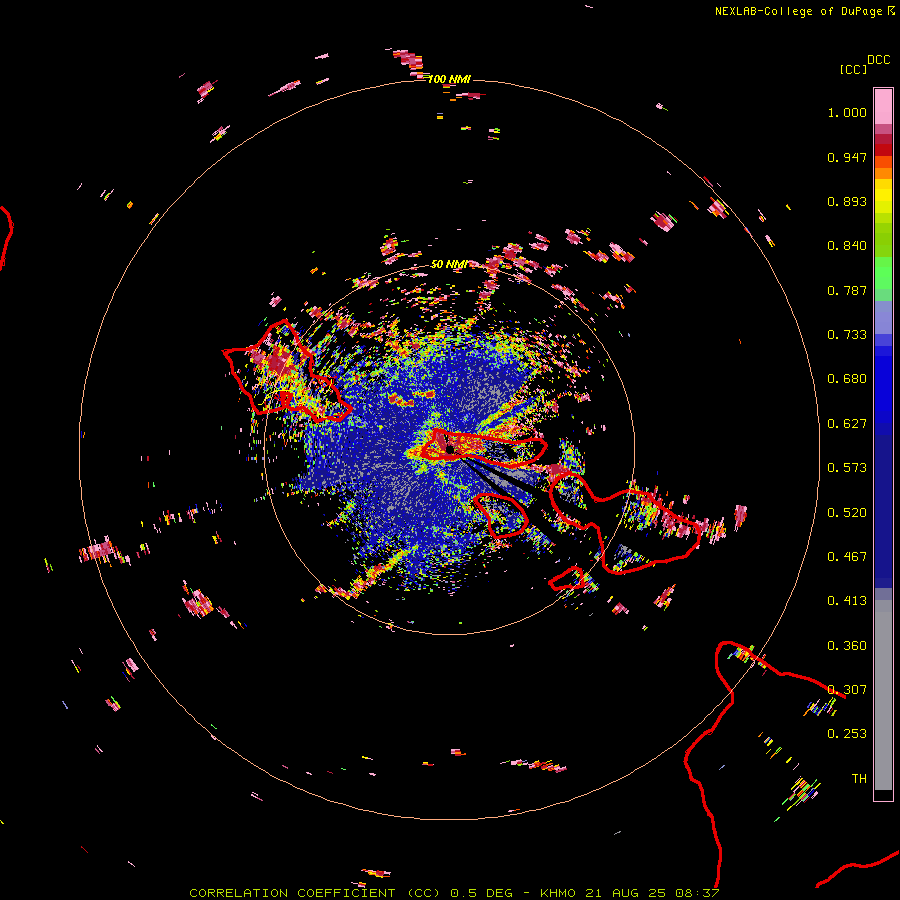Click the 0.787 scale value

click(x=847, y=290)
